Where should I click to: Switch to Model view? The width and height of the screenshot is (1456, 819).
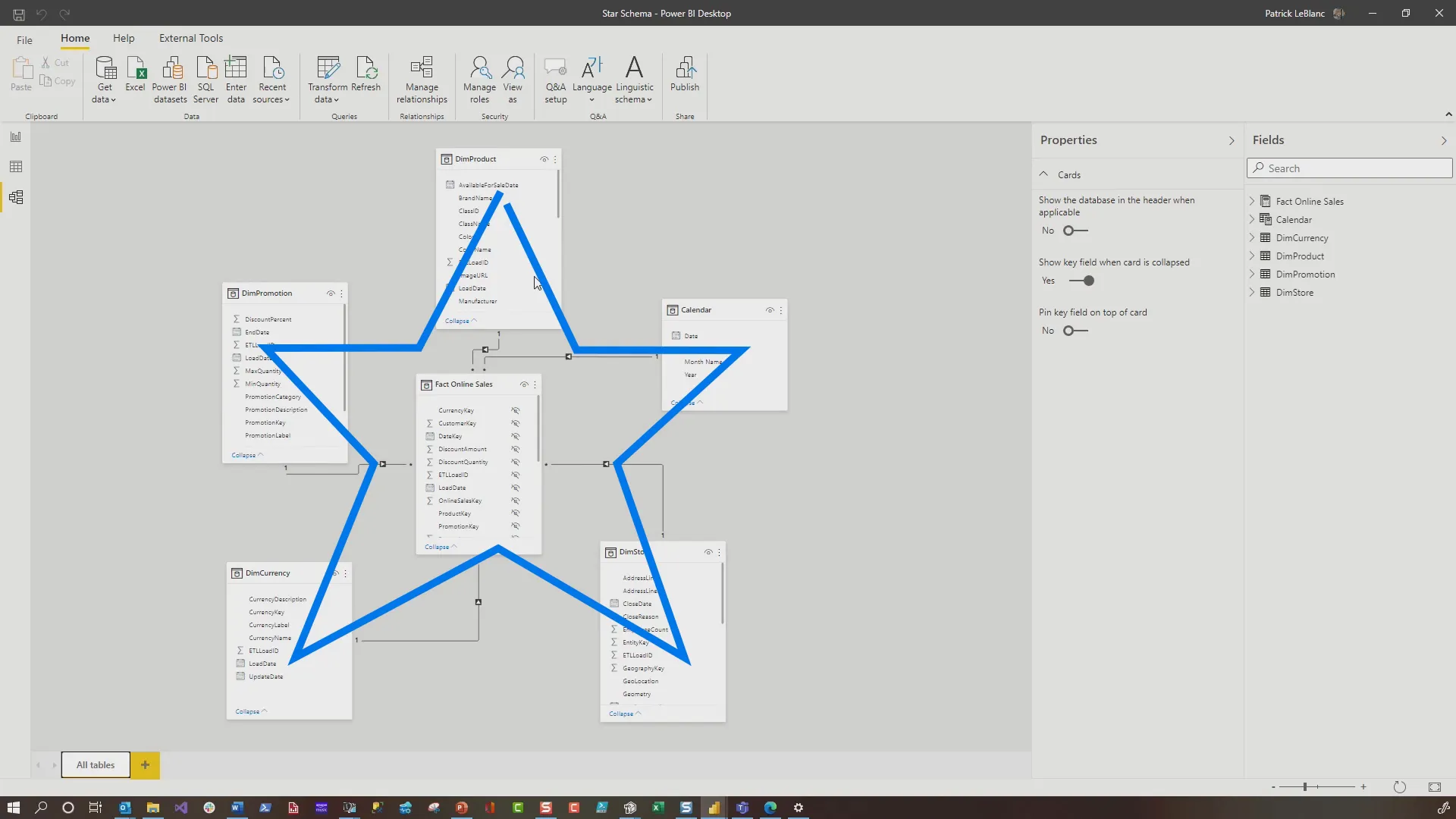tap(16, 197)
